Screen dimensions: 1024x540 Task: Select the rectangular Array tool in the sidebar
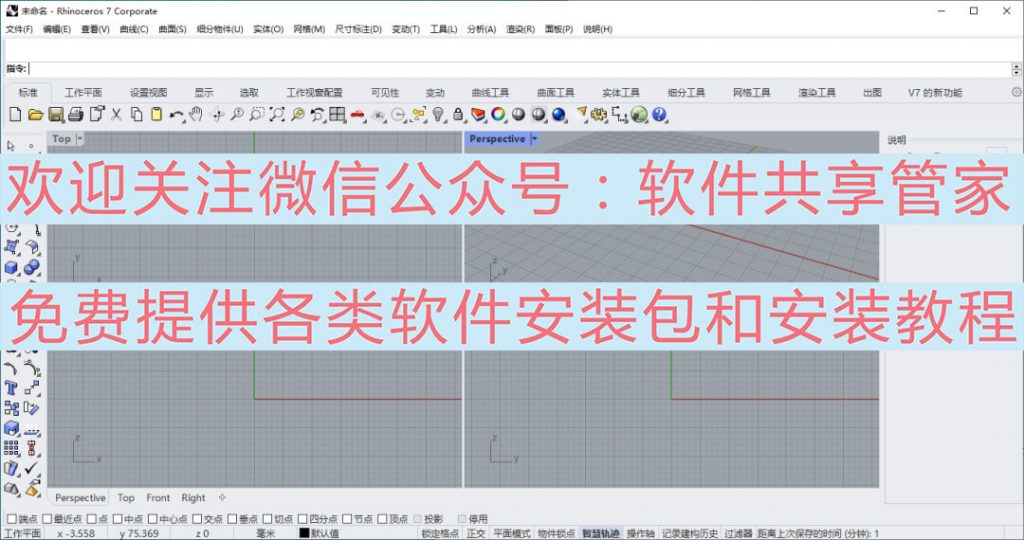coord(11,448)
